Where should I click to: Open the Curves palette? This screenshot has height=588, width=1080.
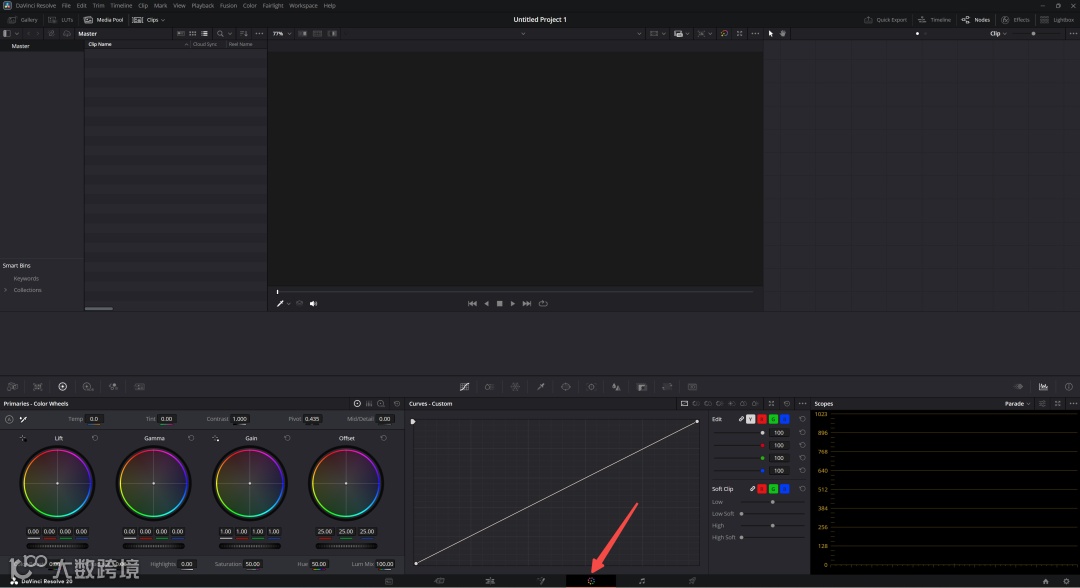tap(464, 387)
